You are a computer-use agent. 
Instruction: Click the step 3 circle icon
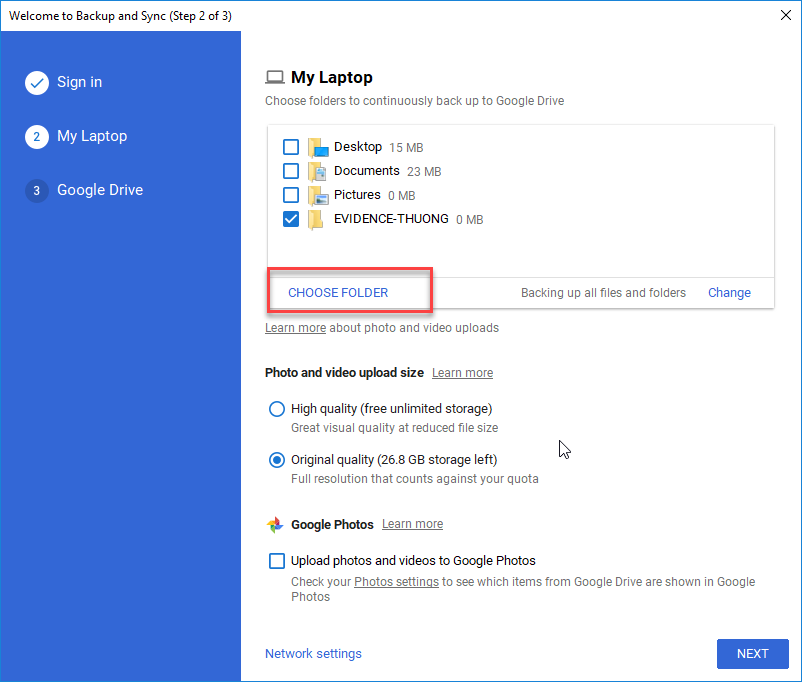37,190
